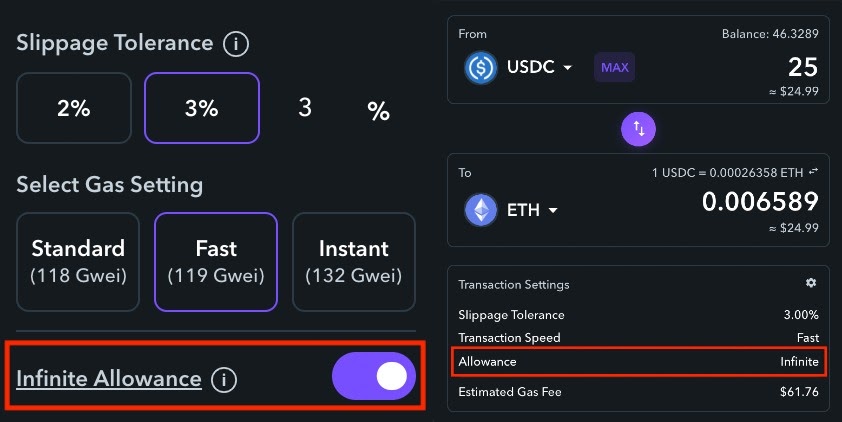Open the USDC token dropdown arrow
The width and height of the screenshot is (842, 422).
(567, 68)
